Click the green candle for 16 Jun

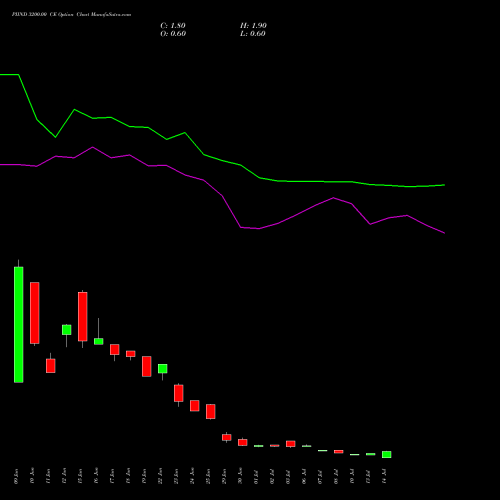[99, 341]
